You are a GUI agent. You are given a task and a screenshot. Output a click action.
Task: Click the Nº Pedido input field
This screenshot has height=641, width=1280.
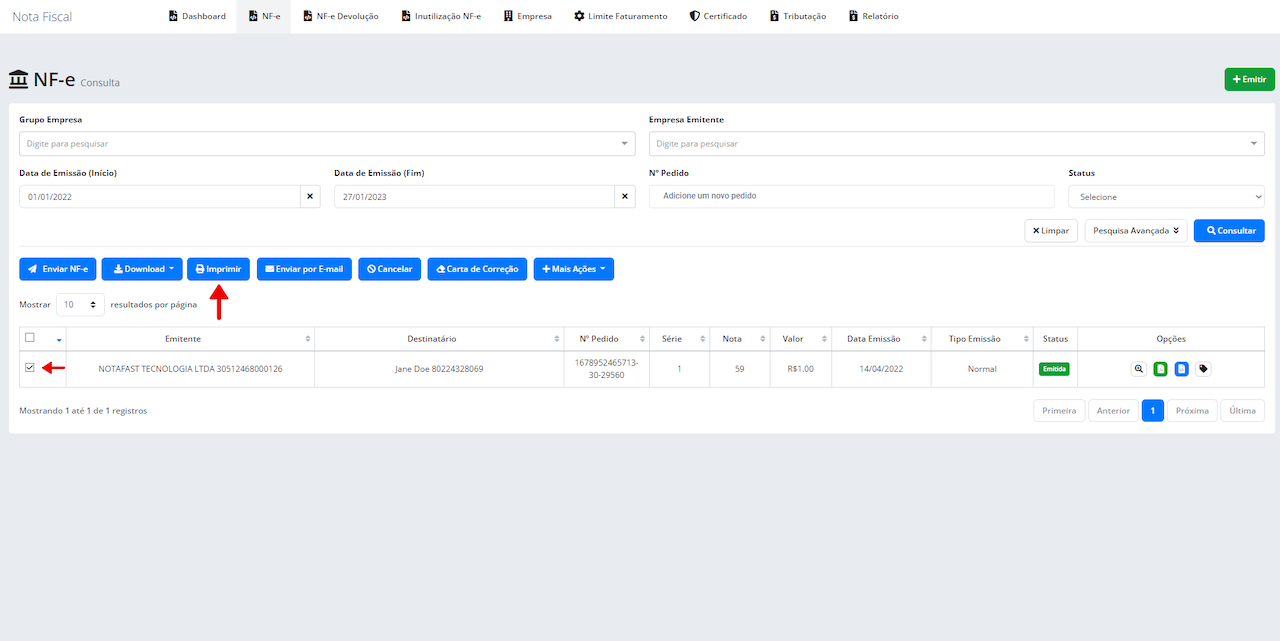tap(851, 196)
